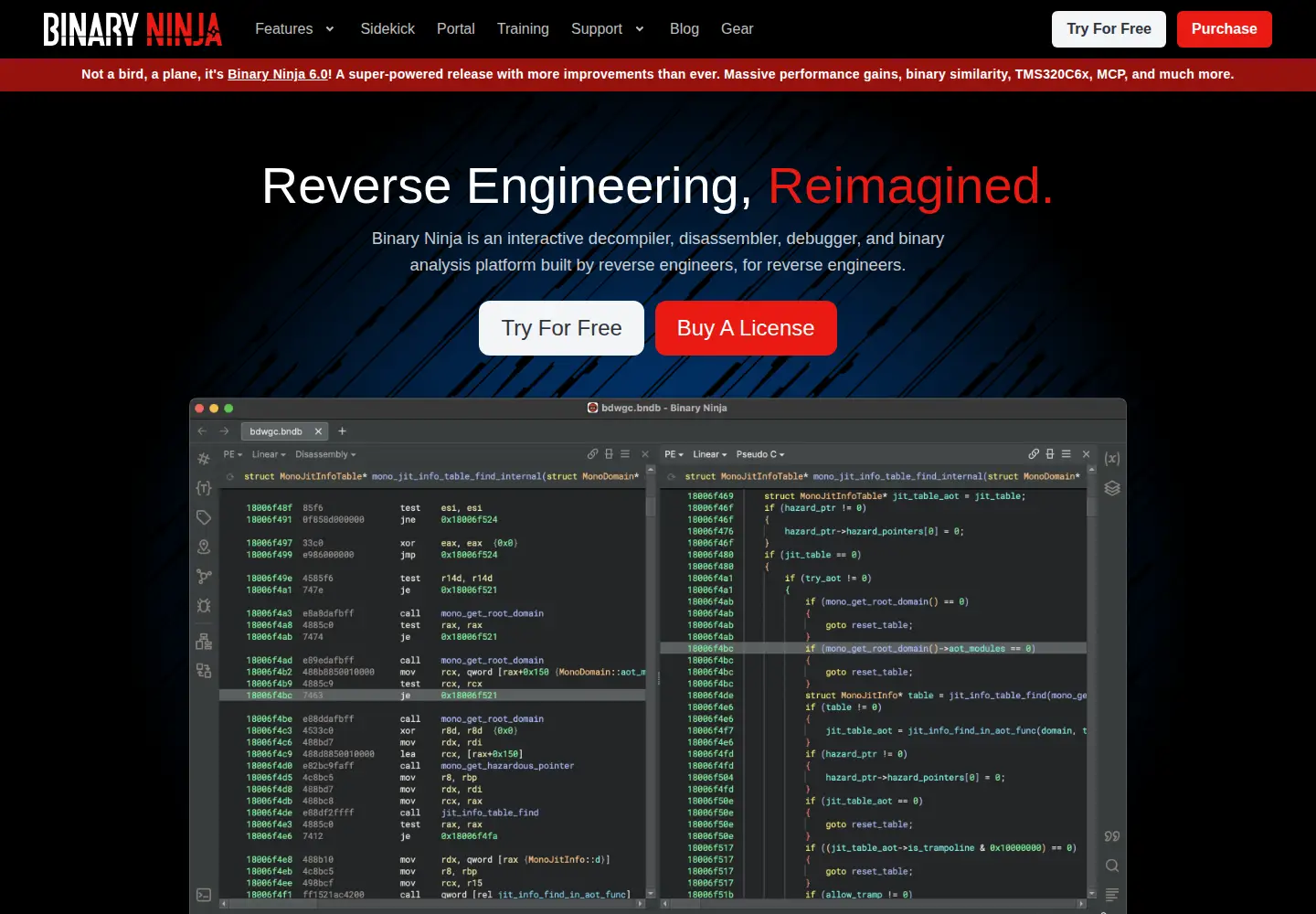Viewport: 1316px width, 914px height.
Task: Open the Gear page
Action: click(738, 29)
